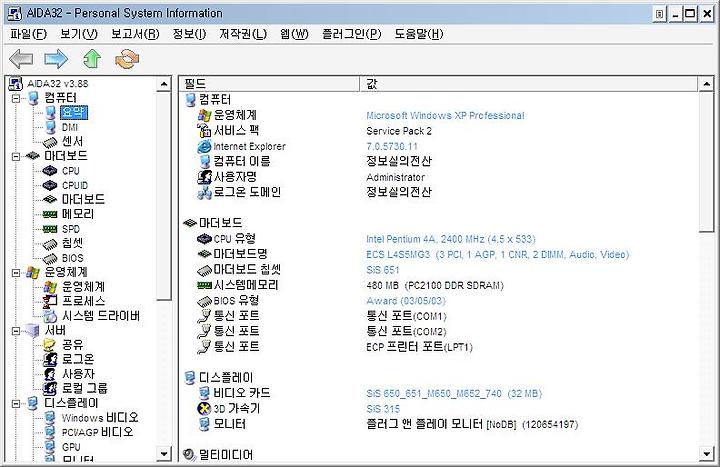
Task: Click the 로컬 그룹 icon in tree
Action: click(50, 389)
